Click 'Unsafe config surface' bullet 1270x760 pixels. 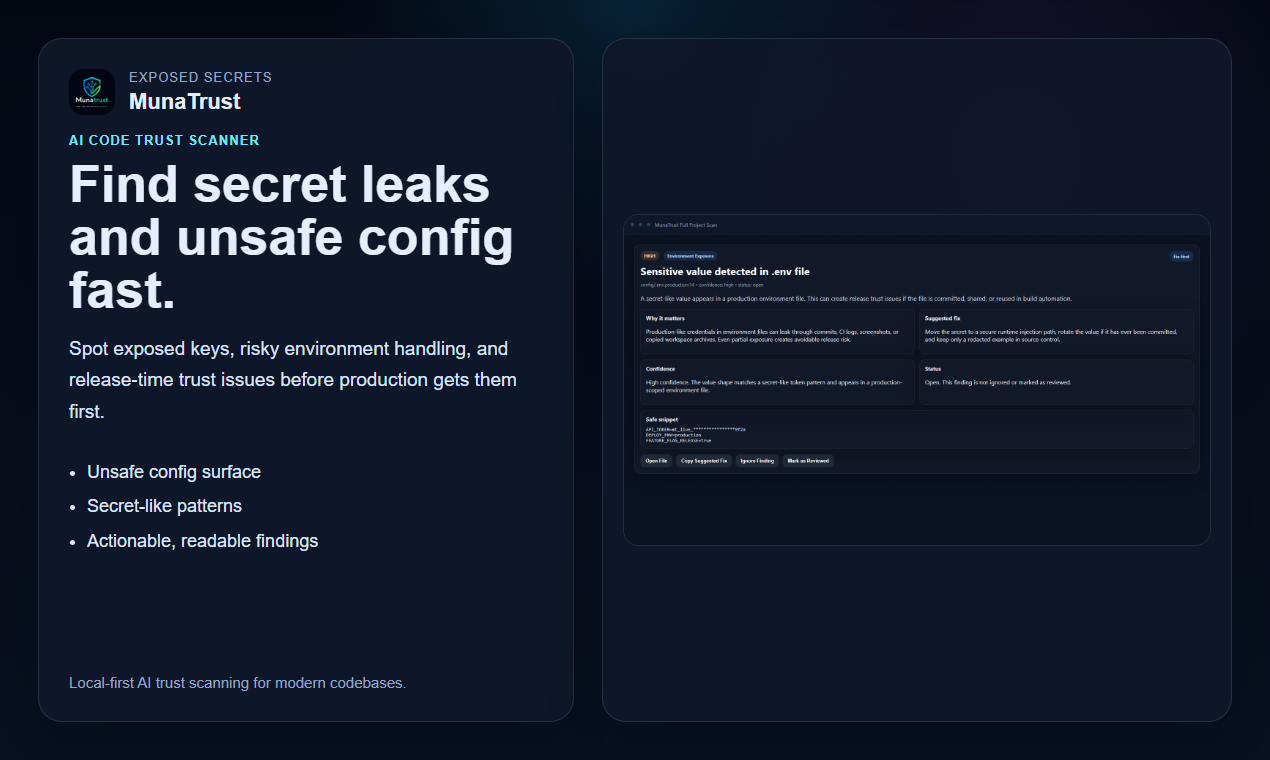tap(174, 472)
